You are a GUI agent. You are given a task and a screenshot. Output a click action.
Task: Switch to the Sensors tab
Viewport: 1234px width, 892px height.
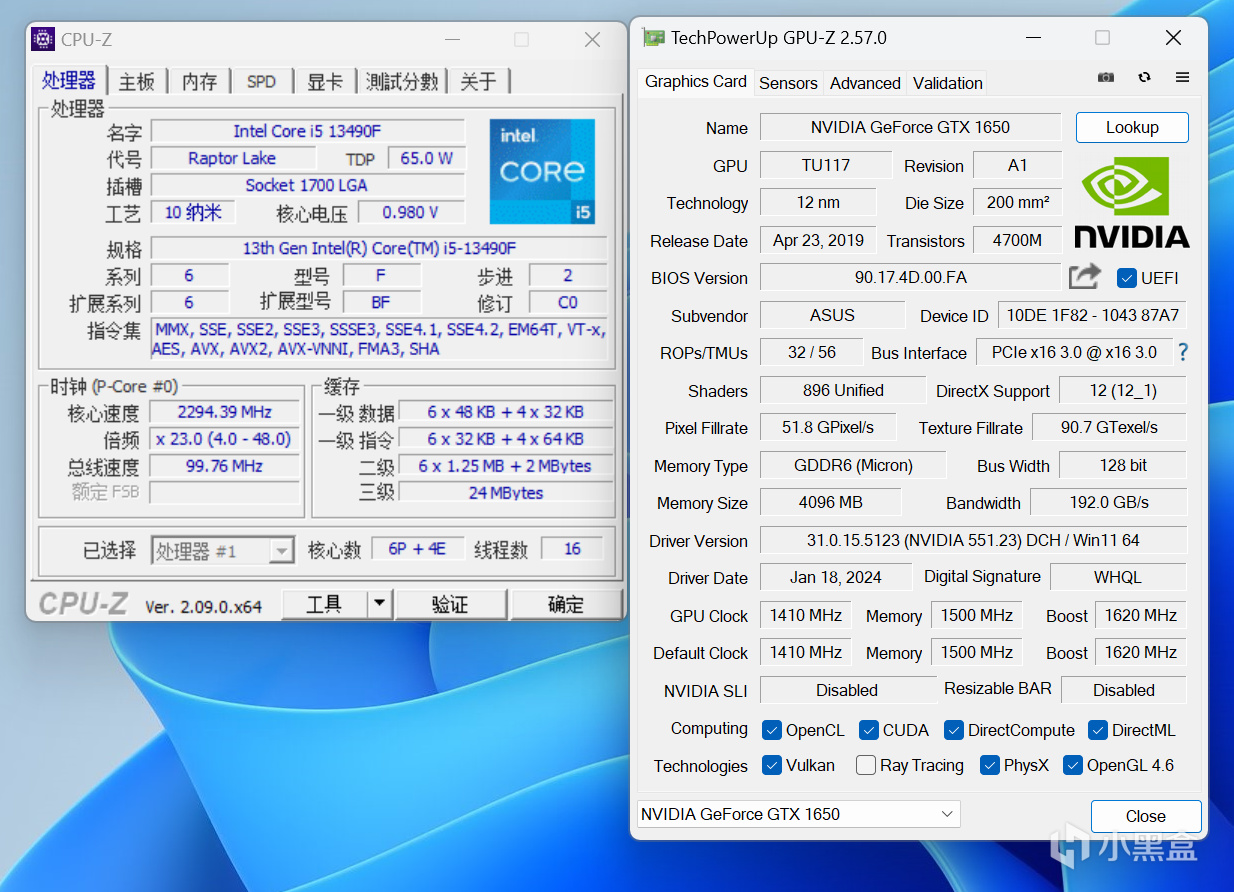[x=788, y=83]
